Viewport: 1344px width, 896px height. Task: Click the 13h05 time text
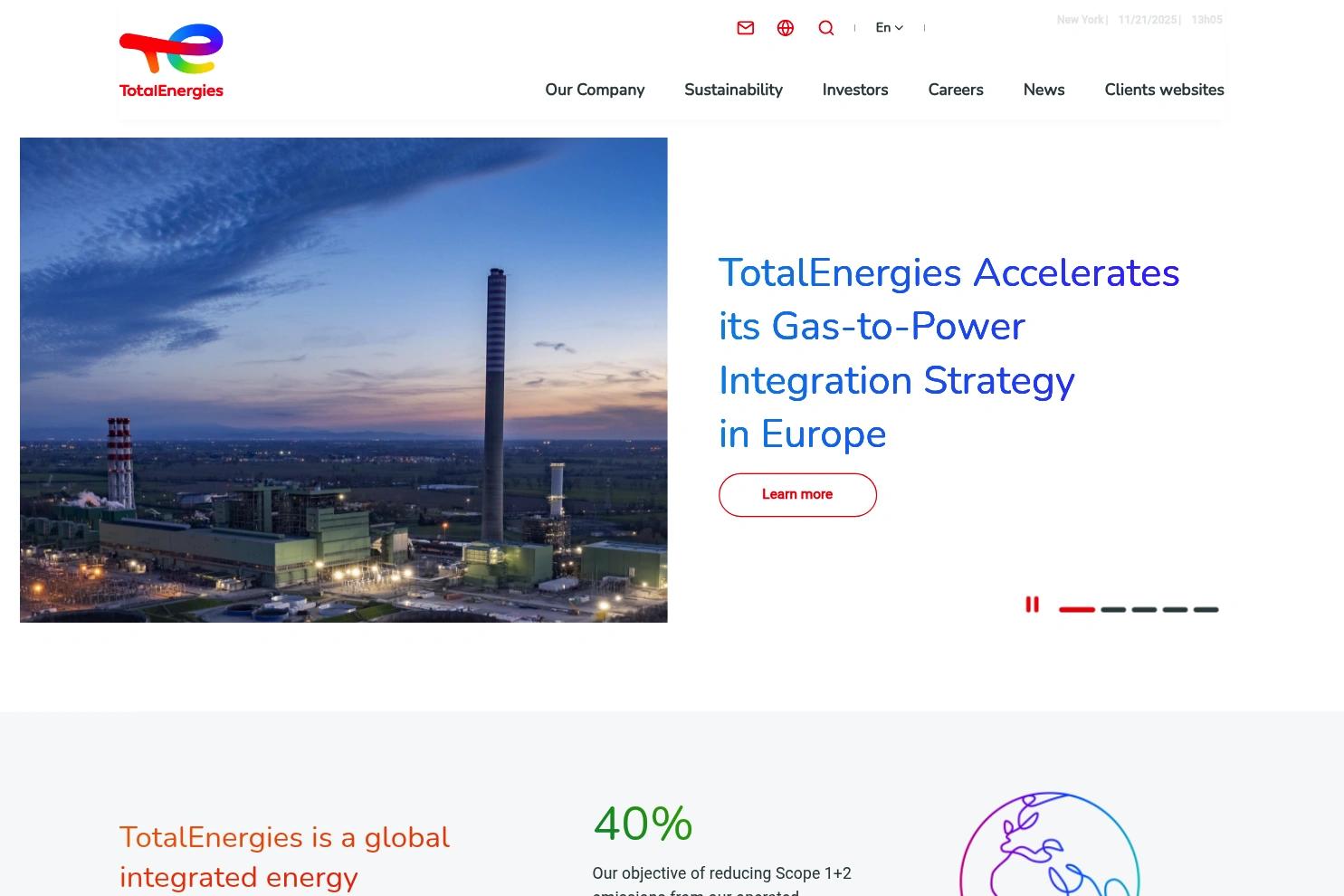pos(1206,20)
